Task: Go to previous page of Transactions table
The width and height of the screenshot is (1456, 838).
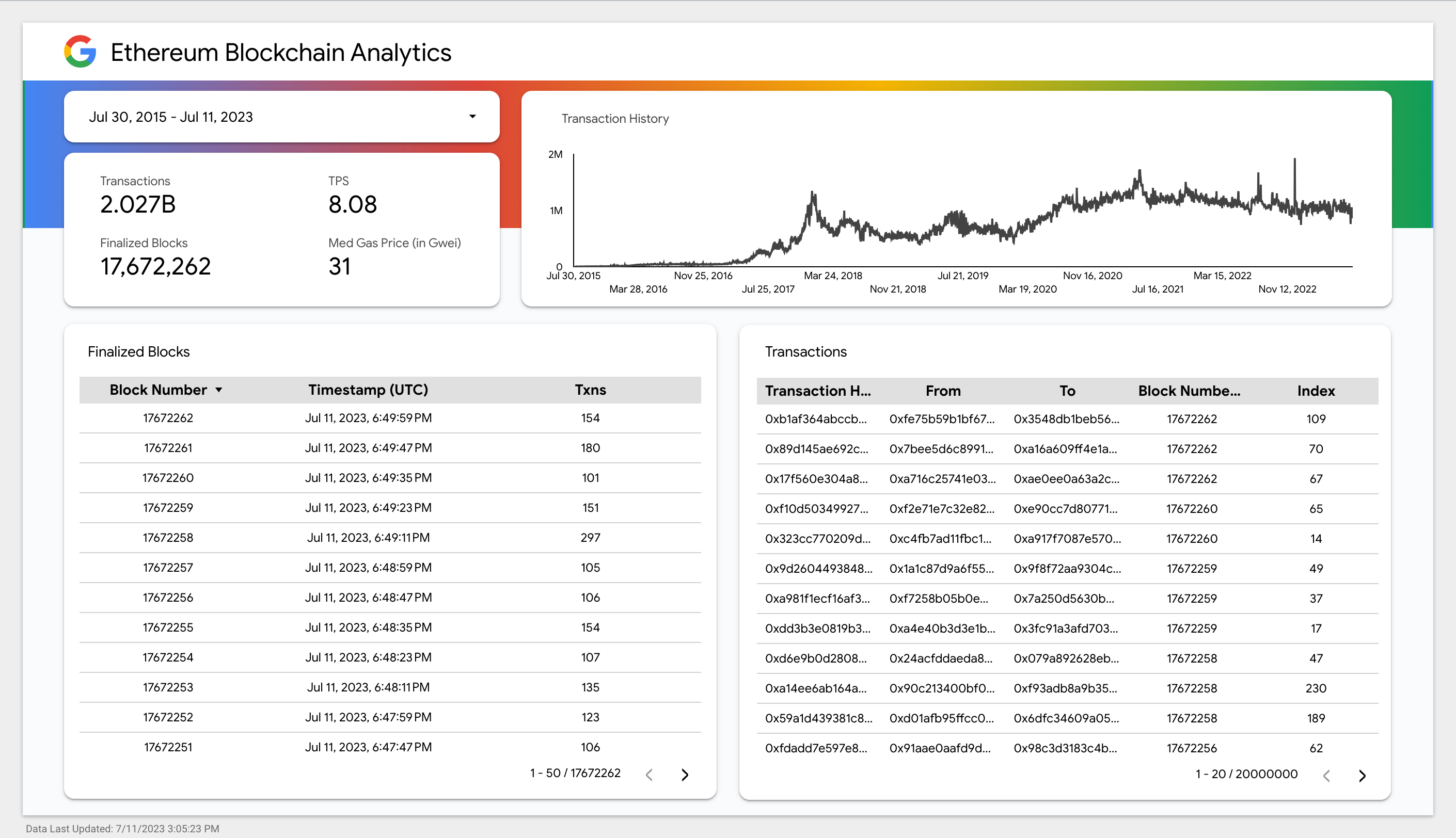Action: click(x=1326, y=776)
